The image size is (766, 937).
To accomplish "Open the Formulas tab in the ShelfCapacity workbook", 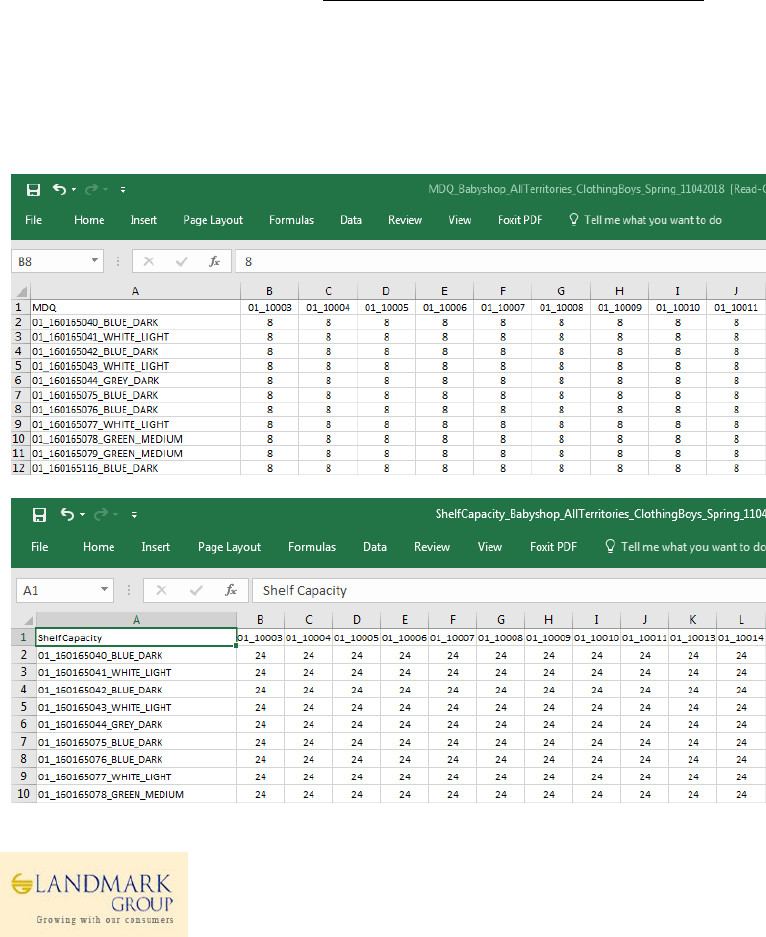I will (312, 547).
